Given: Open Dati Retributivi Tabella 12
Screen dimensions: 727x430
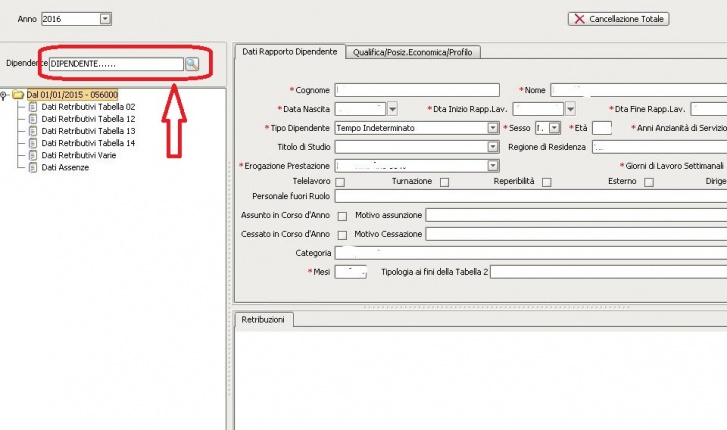Looking at the screenshot, I should click(x=88, y=119).
